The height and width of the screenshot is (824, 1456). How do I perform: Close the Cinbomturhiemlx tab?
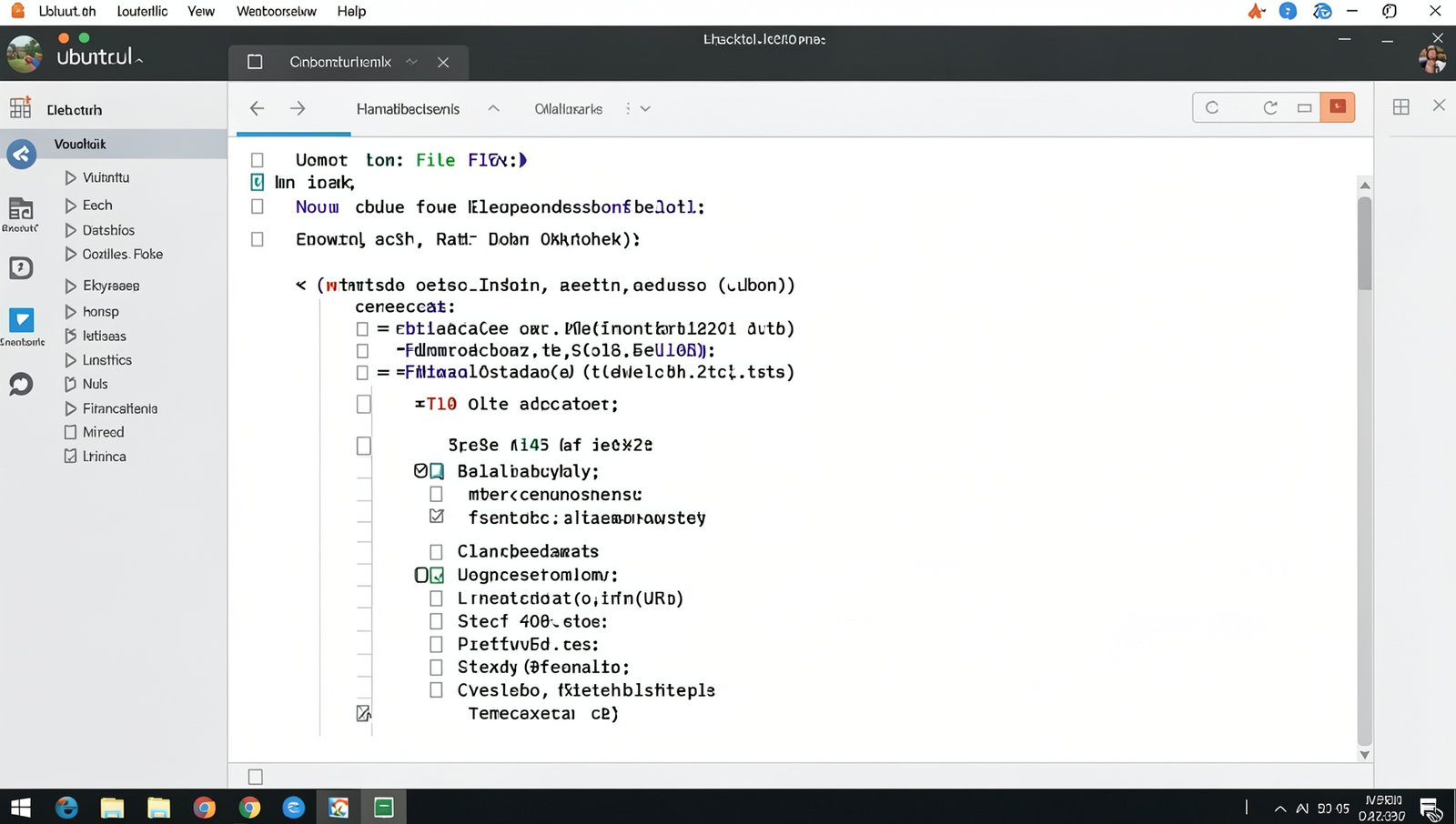443,62
